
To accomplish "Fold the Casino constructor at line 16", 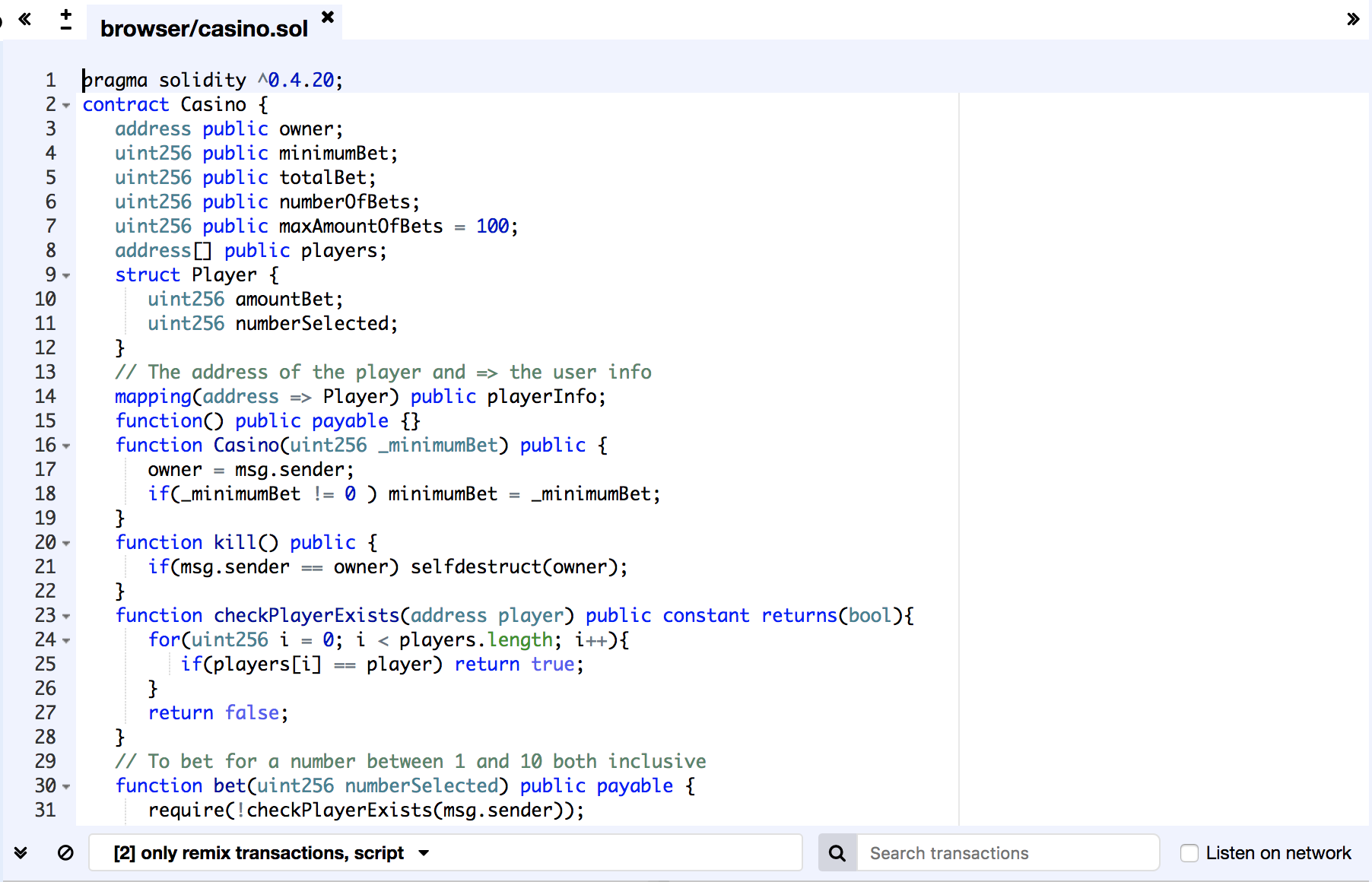I will [x=66, y=446].
